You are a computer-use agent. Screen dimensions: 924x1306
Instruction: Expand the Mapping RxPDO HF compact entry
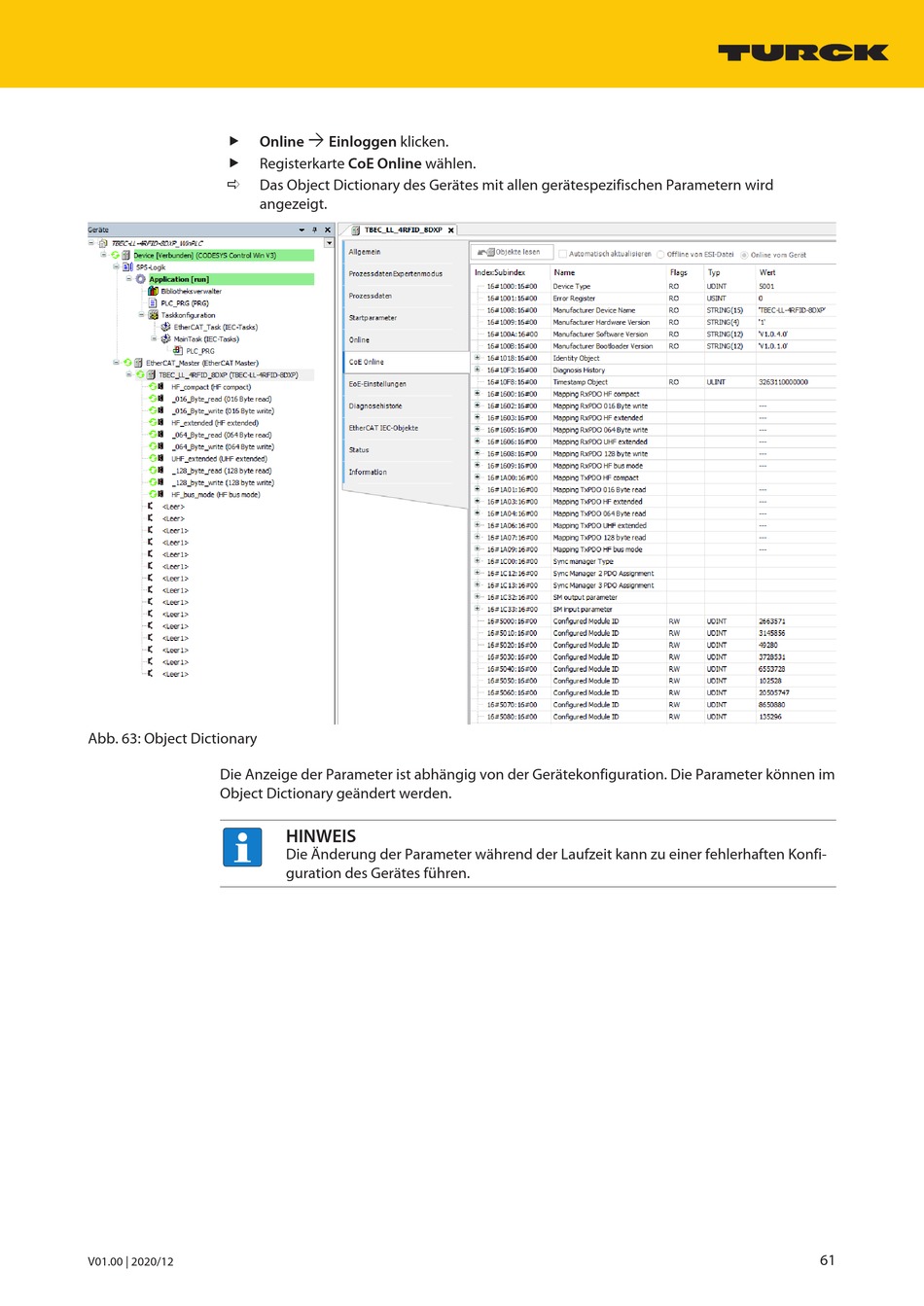pyautogui.click(x=478, y=394)
